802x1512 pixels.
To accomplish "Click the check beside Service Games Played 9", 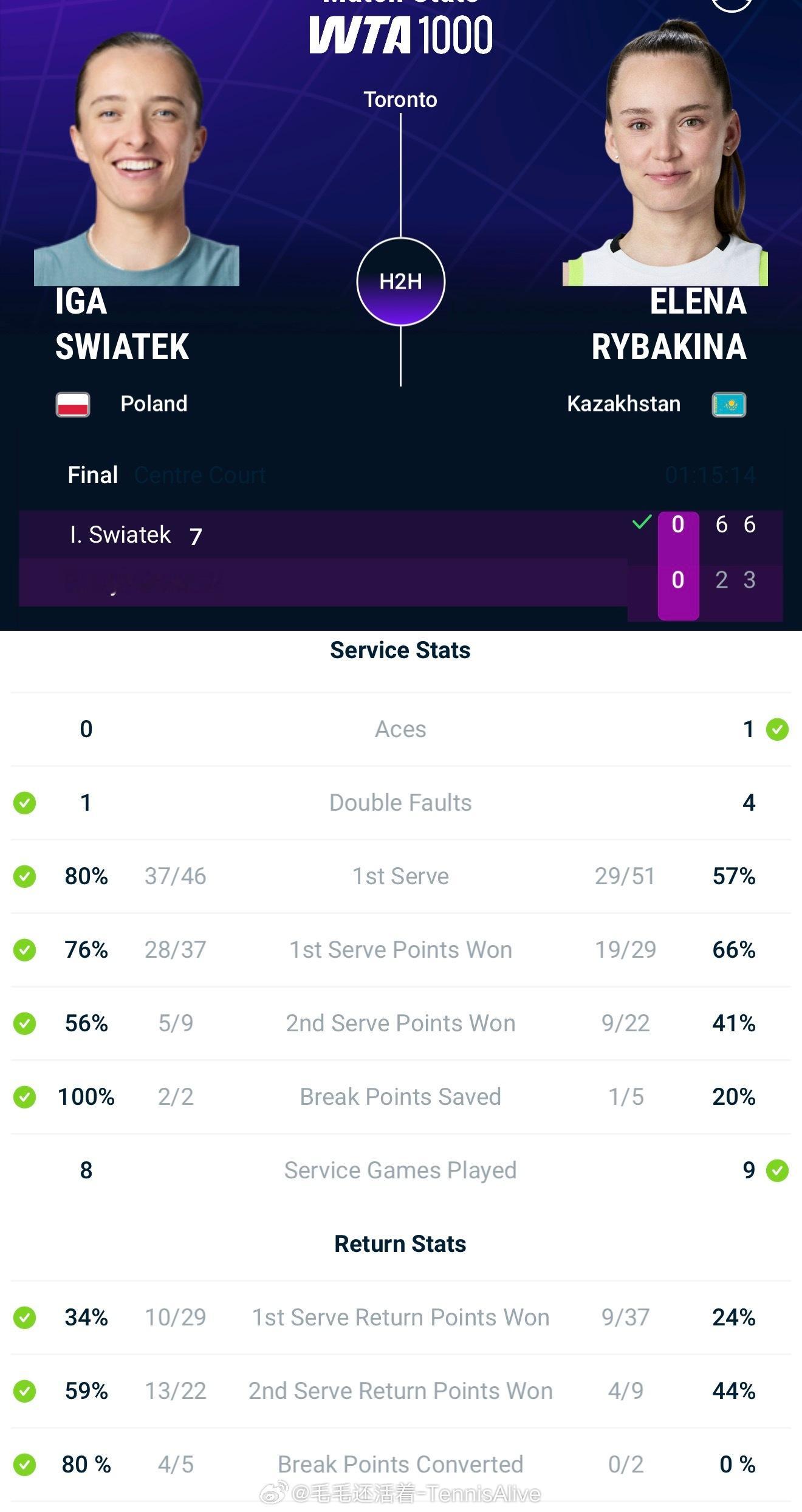I will click(777, 1170).
